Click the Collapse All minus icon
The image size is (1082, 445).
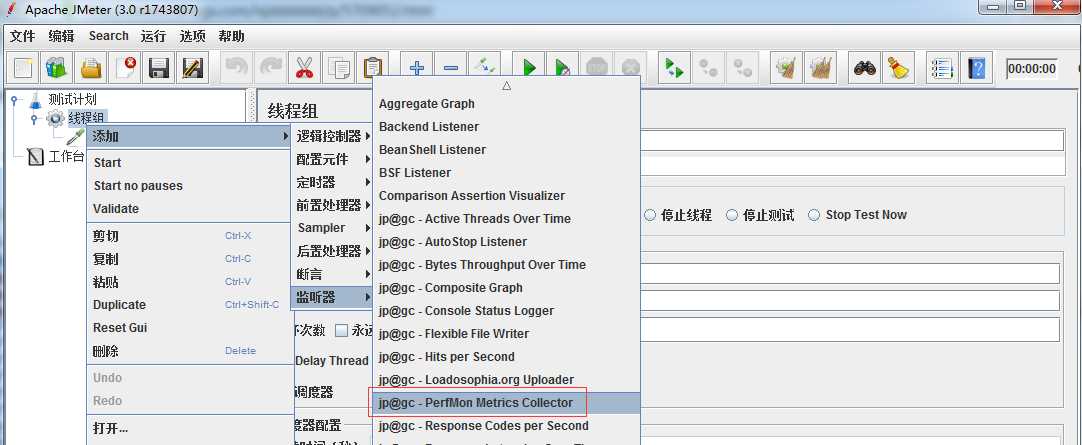tap(451, 68)
